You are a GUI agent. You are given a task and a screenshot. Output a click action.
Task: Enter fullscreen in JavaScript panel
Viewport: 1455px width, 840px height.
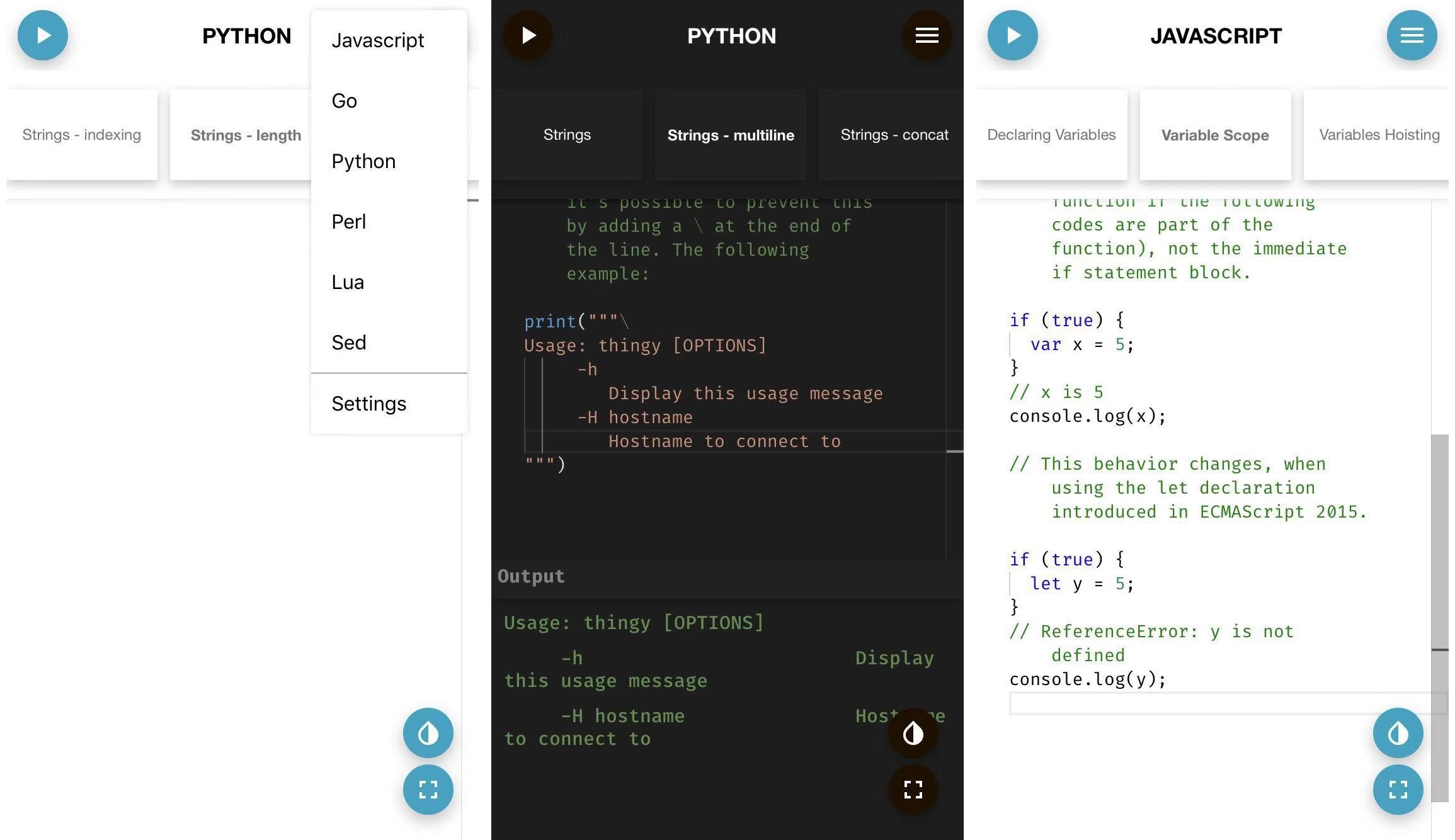tap(1398, 790)
